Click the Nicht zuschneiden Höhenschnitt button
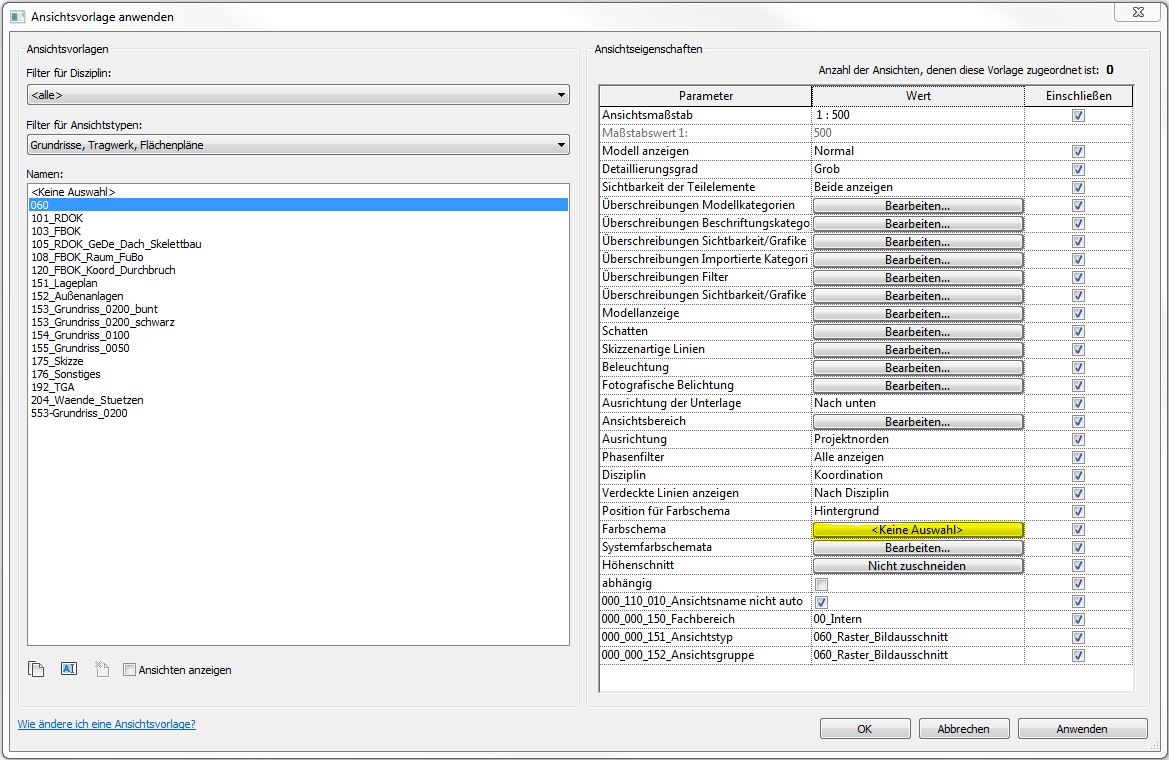 click(917, 566)
